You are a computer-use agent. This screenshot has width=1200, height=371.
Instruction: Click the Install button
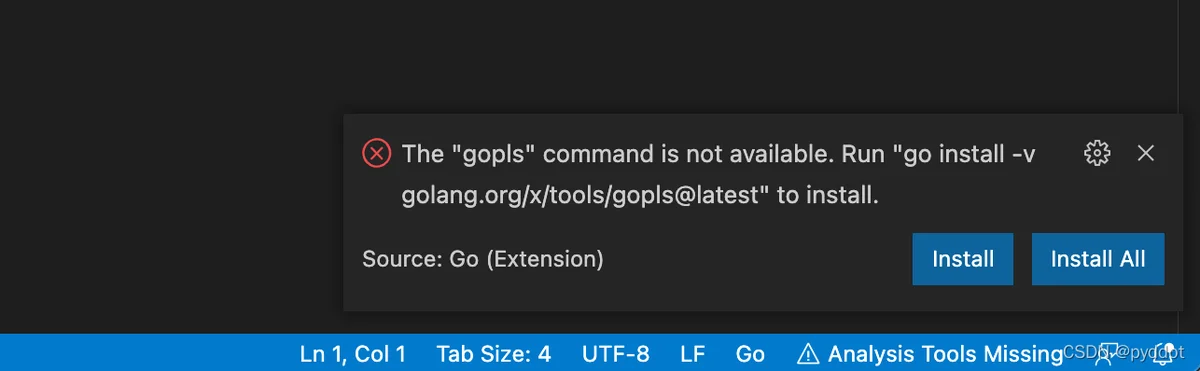click(963, 259)
